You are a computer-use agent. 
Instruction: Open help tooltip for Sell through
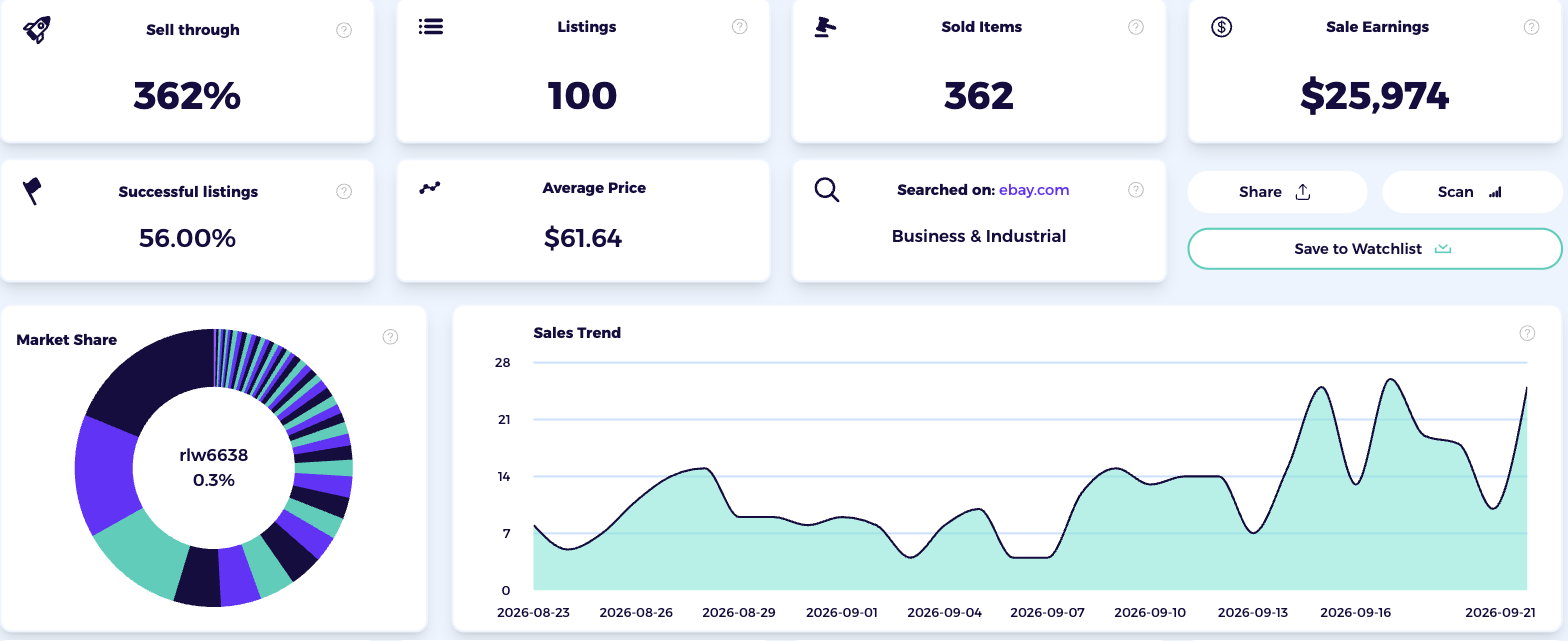(344, 30)
